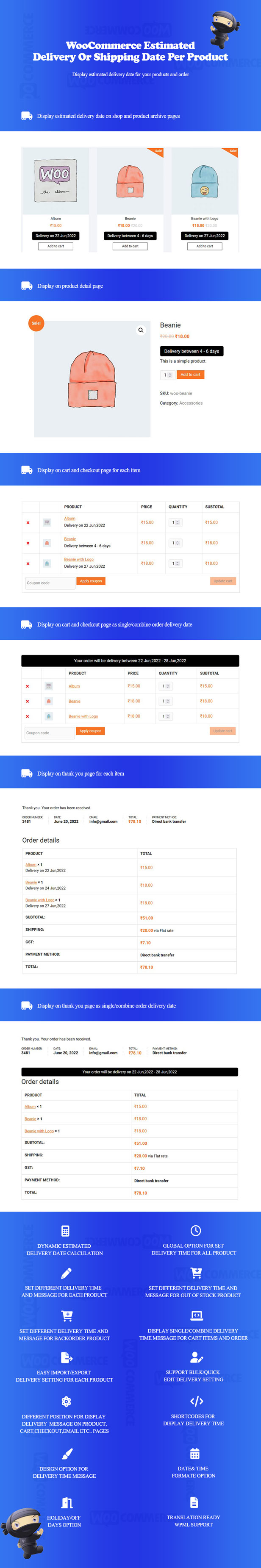Image resolution: width=261 pixels, height=1568 pixels.
Task: Click the gear icon above Different Position for Display
Action: point(67,1401)
